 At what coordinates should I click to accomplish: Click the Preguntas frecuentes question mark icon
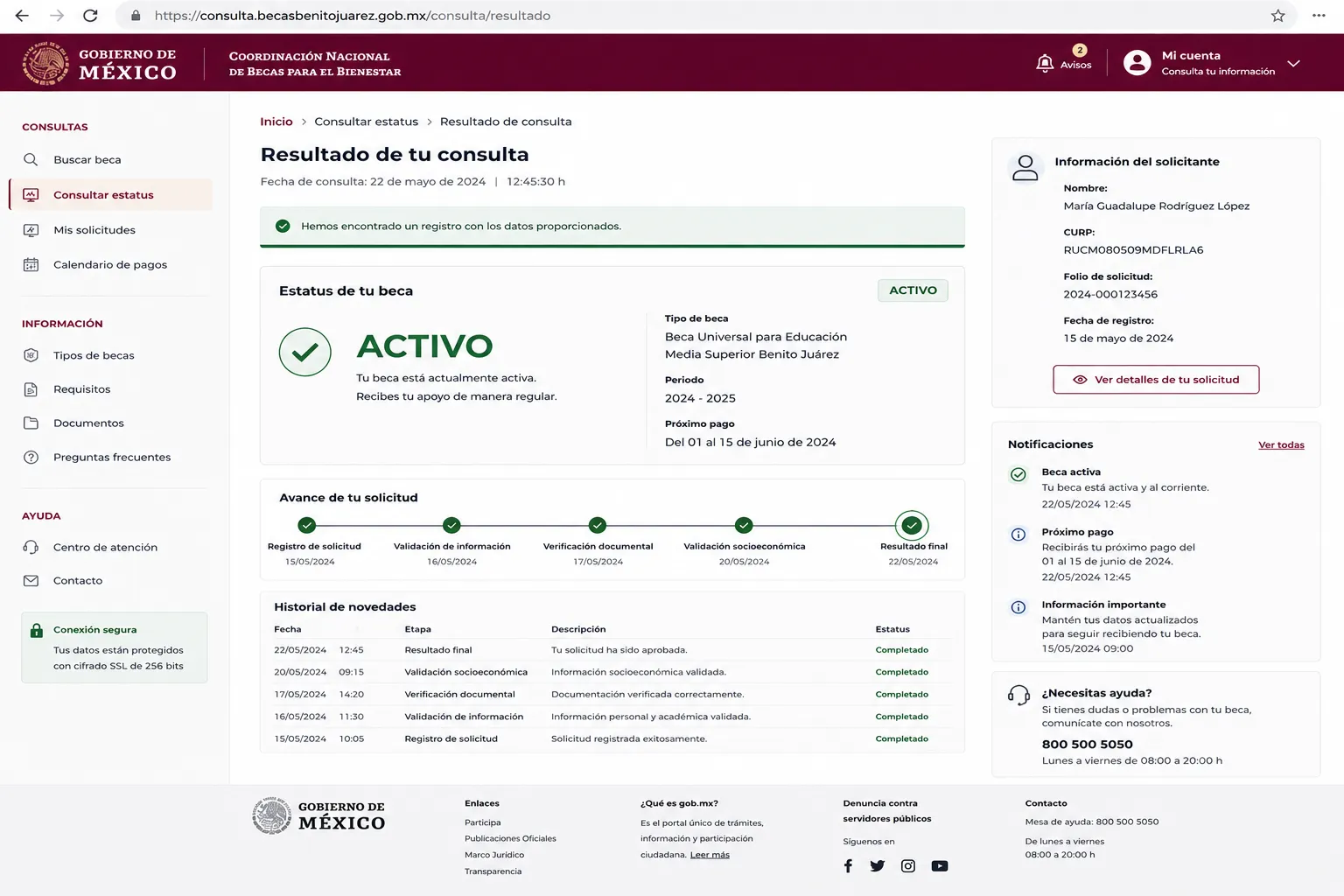point(31,458)
